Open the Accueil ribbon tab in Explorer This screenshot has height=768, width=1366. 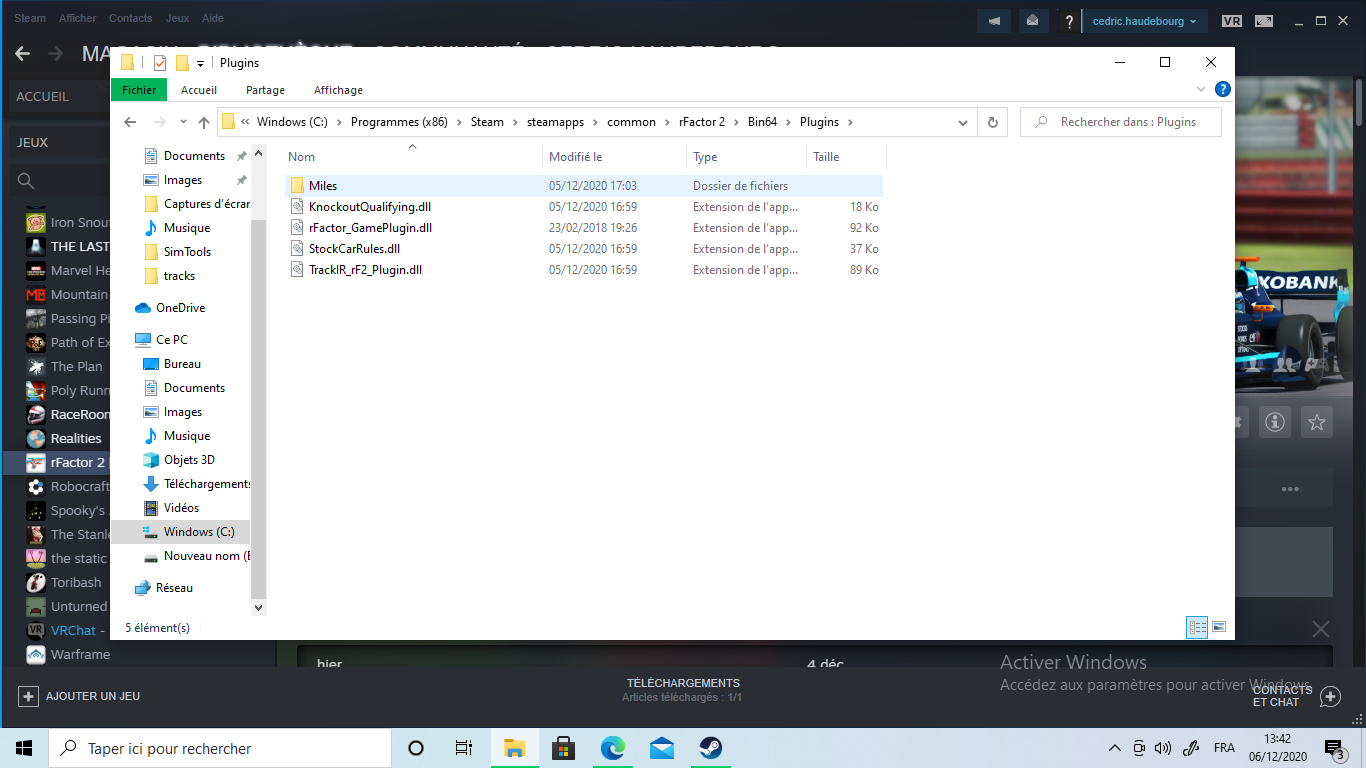[x=199, y=90]
